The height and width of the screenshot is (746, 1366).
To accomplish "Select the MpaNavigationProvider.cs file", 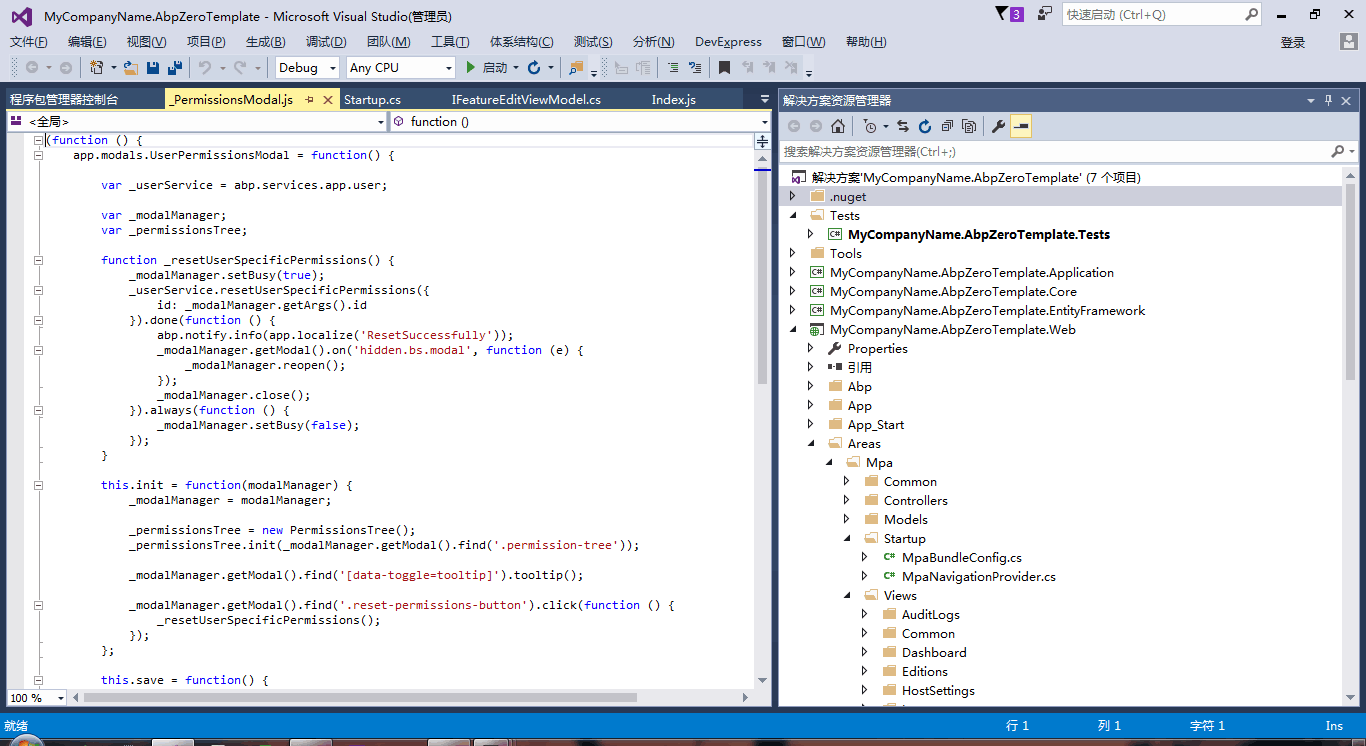I will pos(978,577).
